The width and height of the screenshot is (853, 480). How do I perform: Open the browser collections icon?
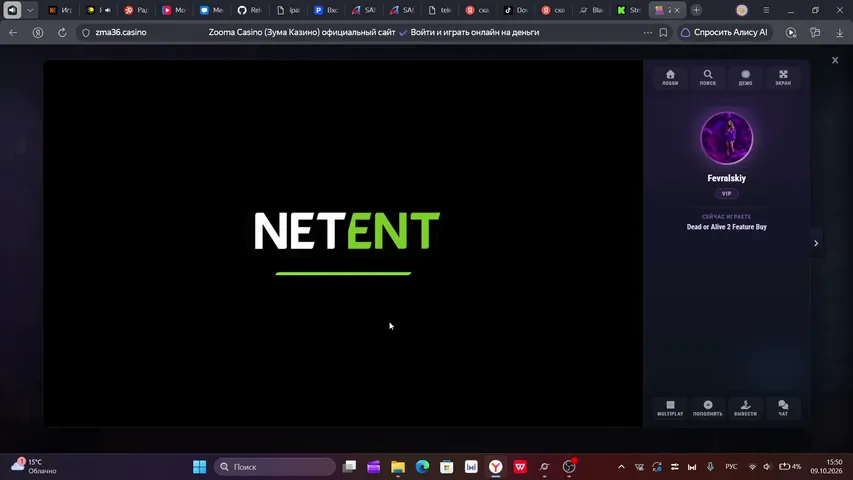pyautogui.click(x=815, y=33)
